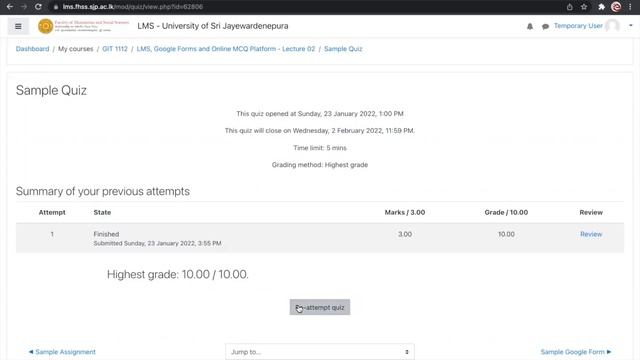
Task: Review attempt 1 results
Action: (591, 234)
